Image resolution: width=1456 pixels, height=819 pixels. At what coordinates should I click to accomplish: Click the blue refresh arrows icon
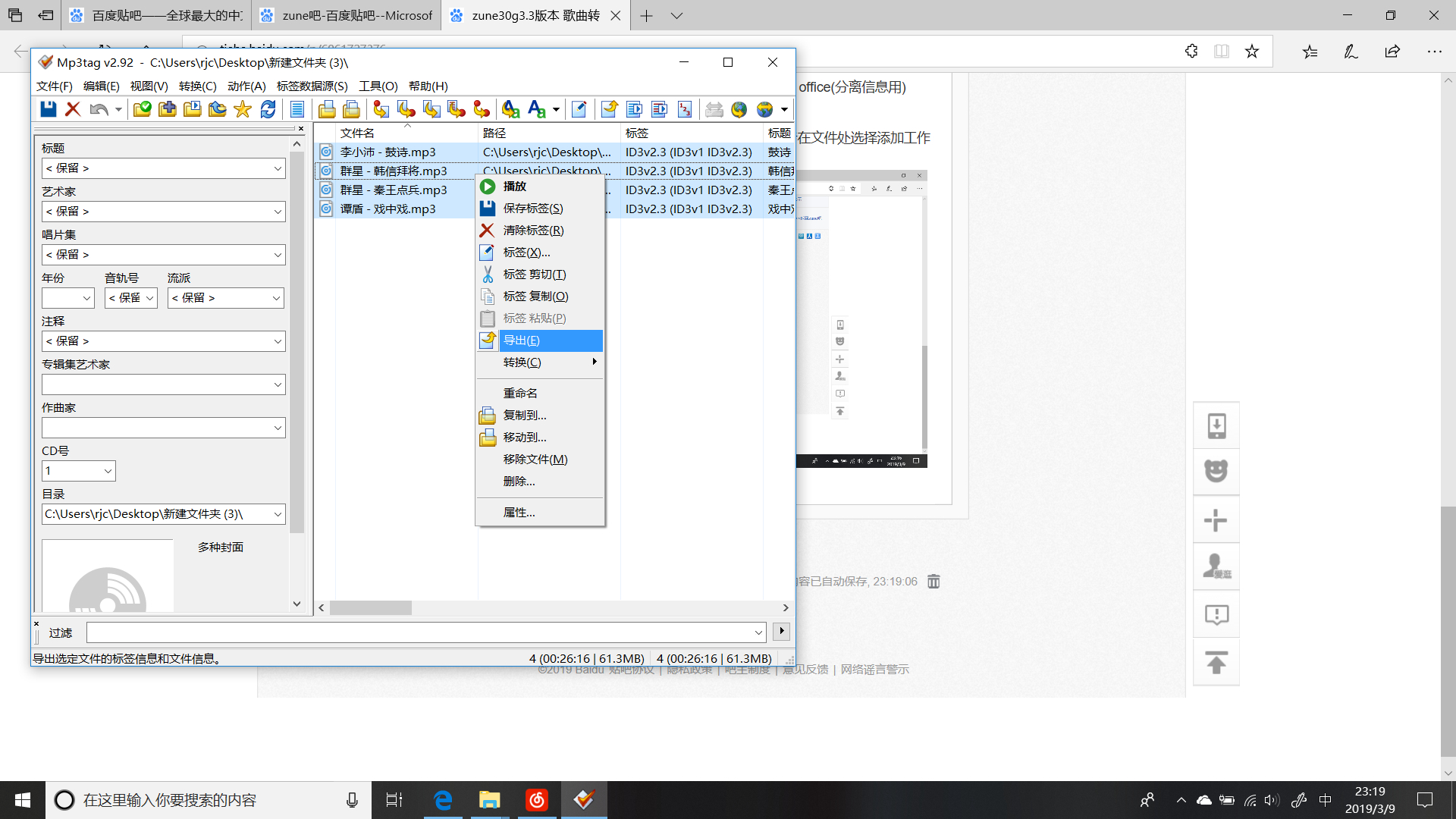(268, 109)
